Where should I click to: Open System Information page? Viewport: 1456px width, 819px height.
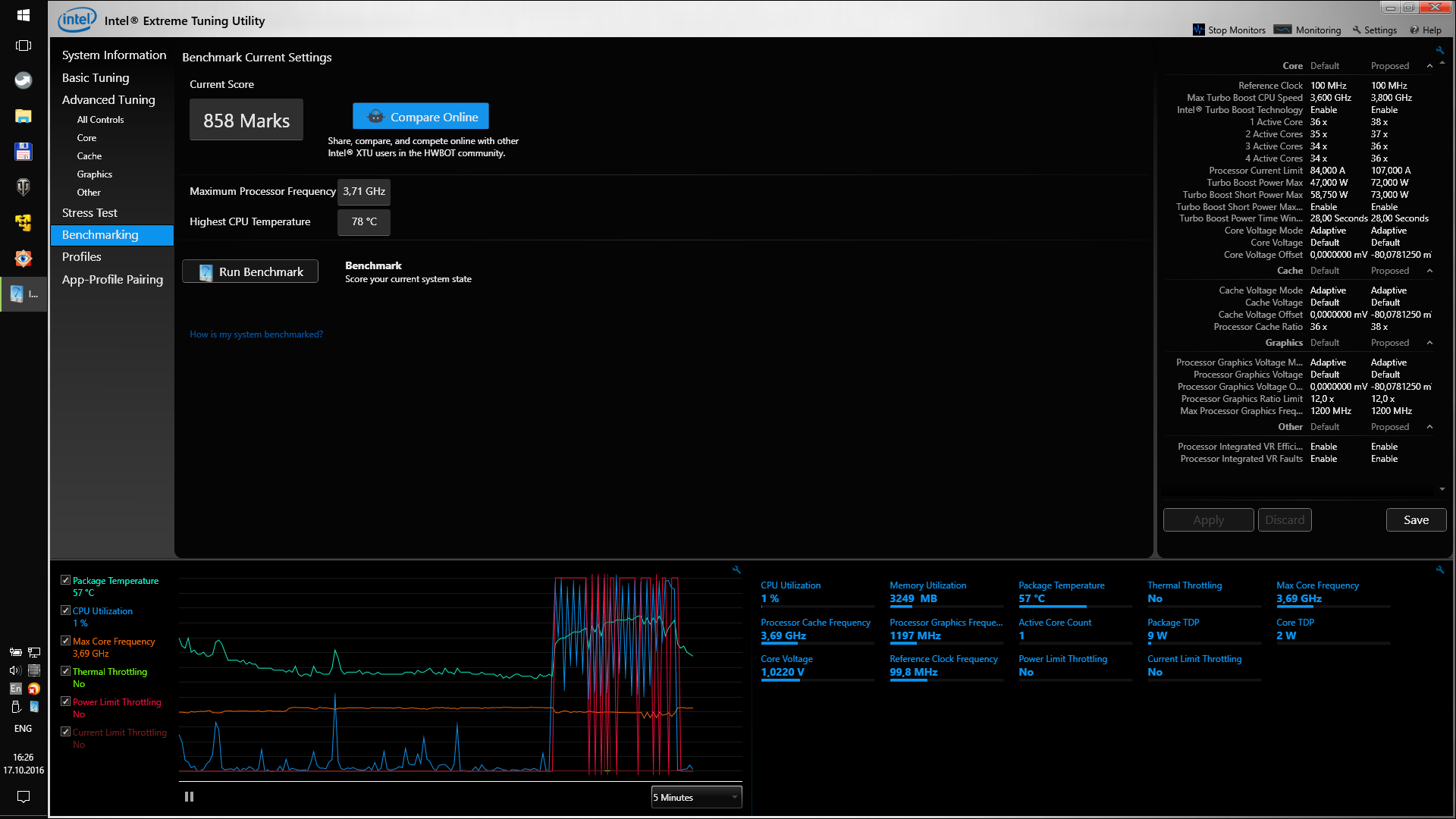[114, 55]
